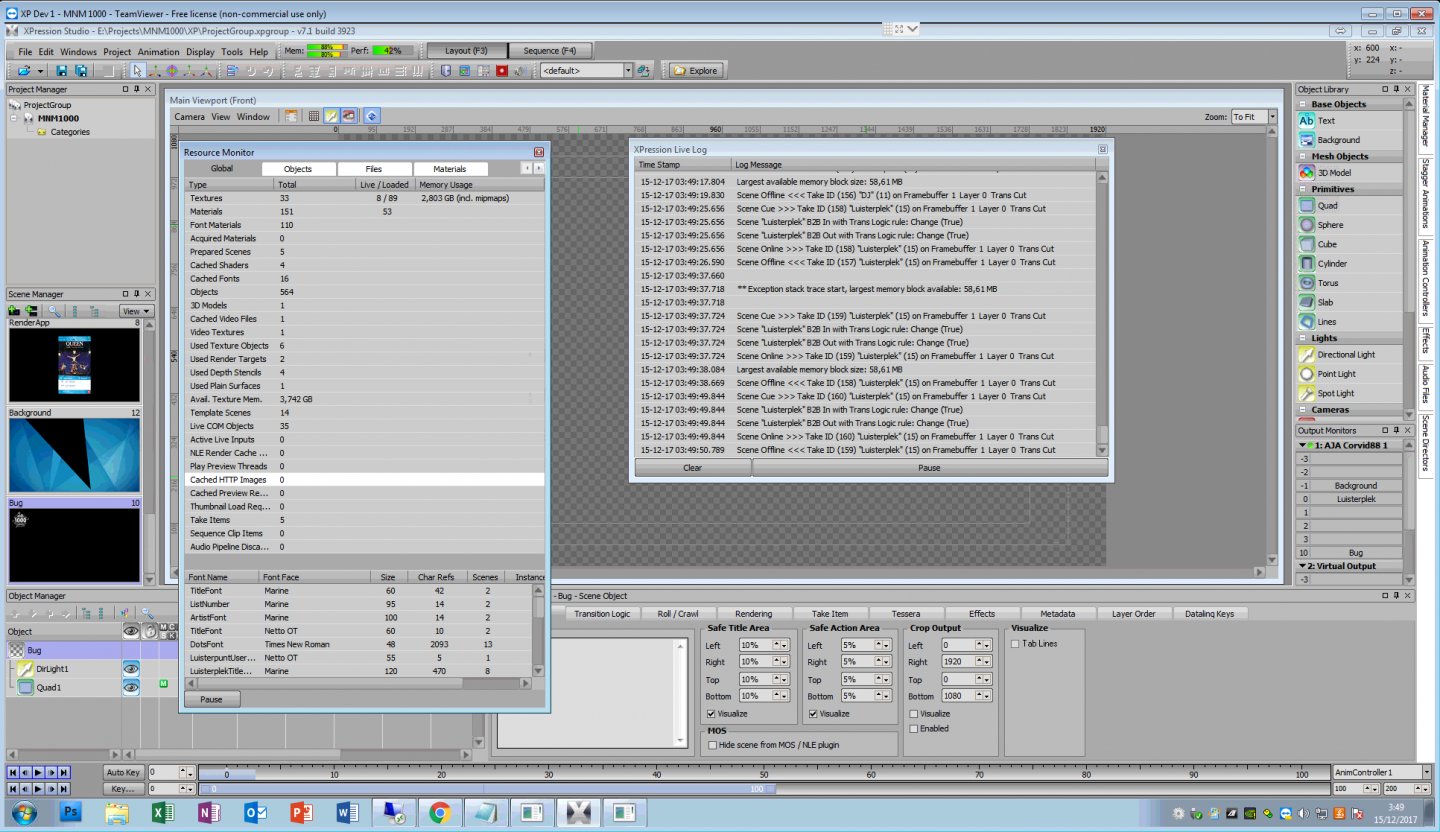Hide the DirLight1 object via eye icon
Screen dimensions: 1440x832
tap(131, 668)
